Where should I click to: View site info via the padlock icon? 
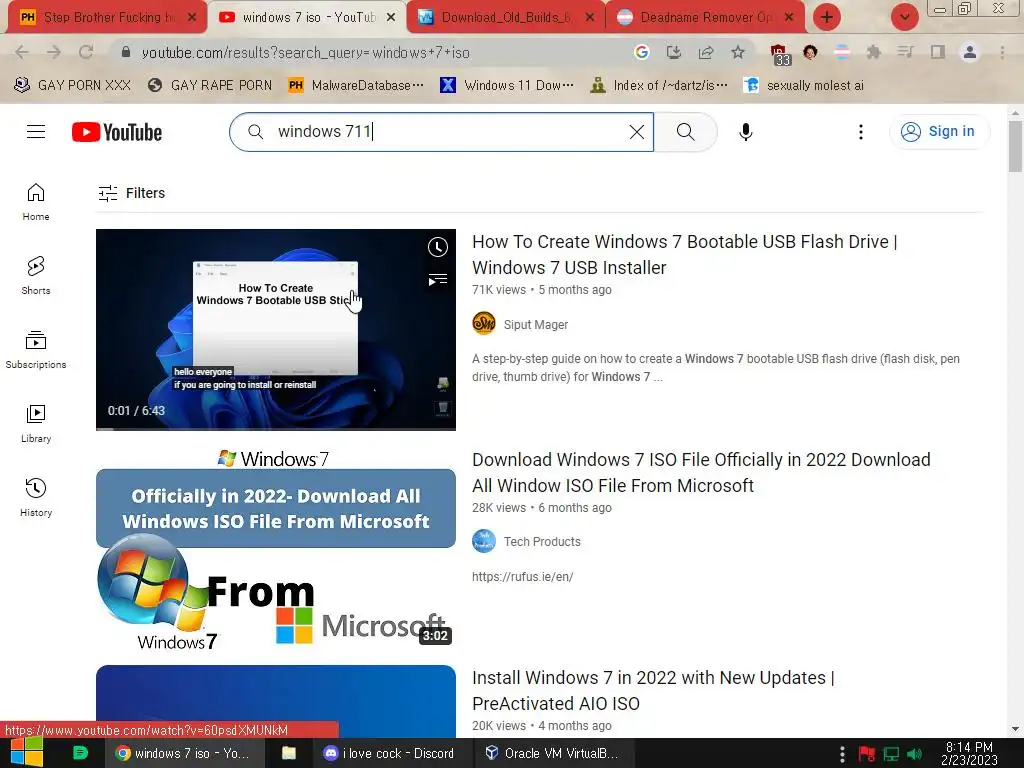[x=126, y=52]
